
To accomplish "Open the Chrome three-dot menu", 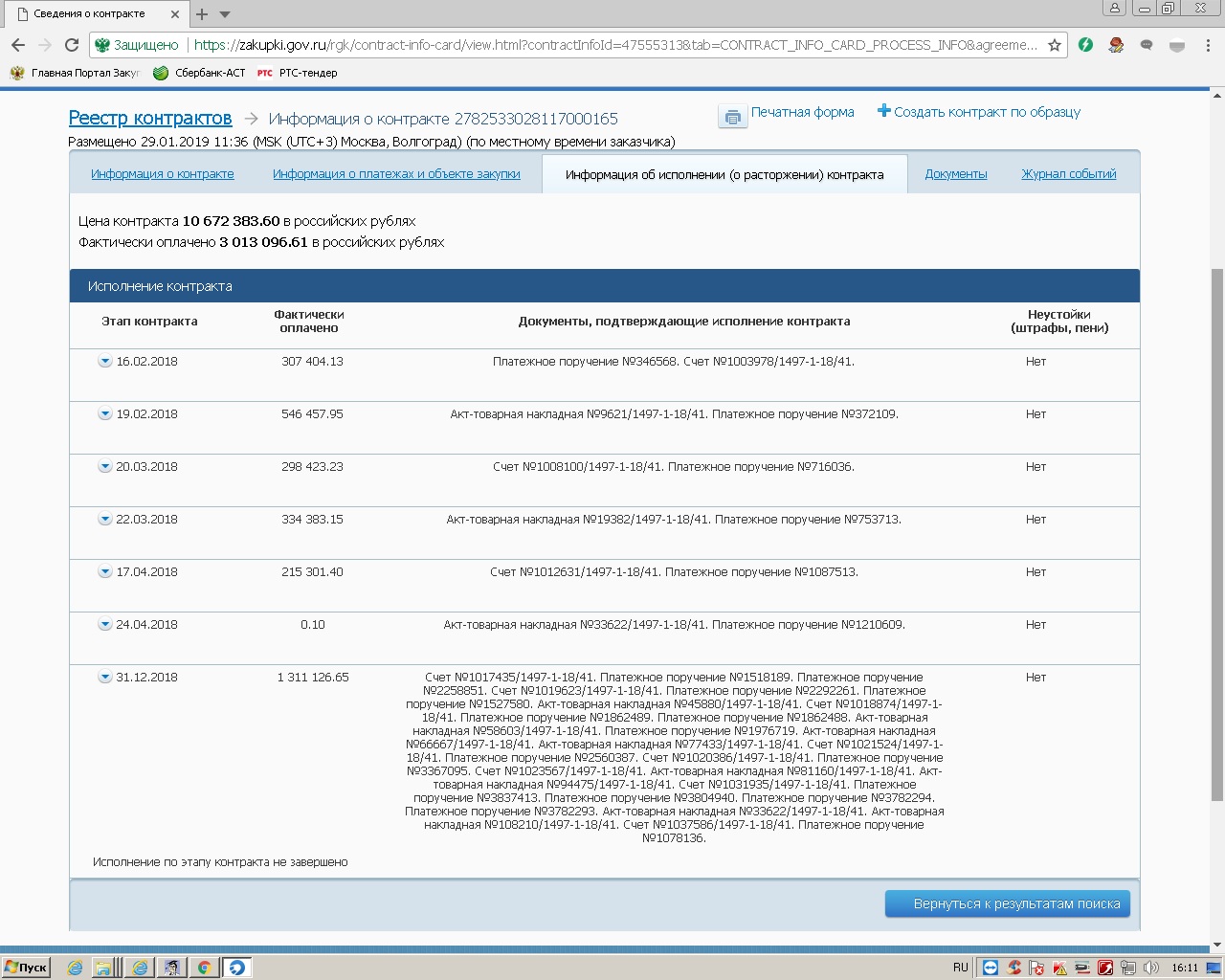I will tap(1210, 45).
